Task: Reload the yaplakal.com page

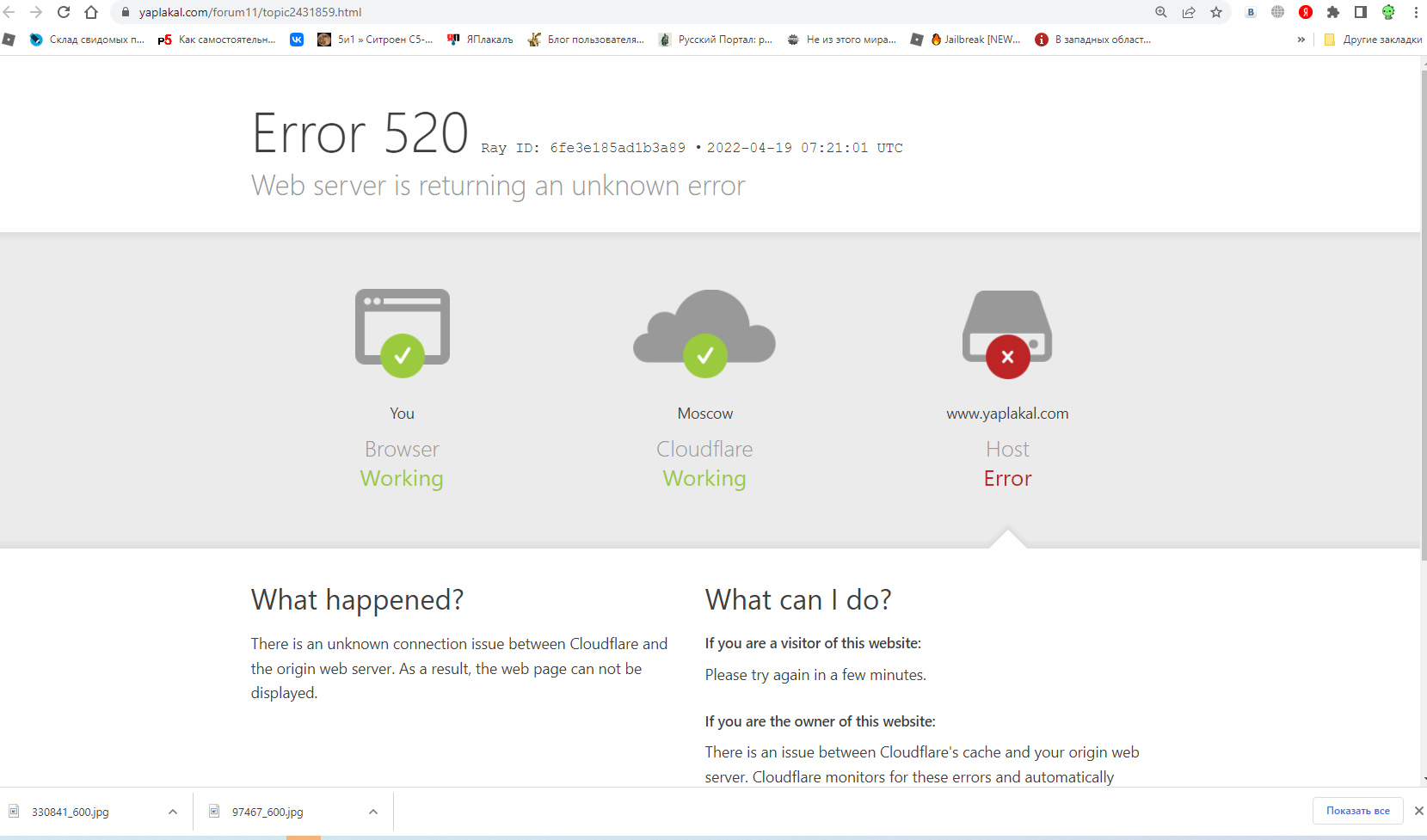Action: pyautogui.click(x=64, y=12)
